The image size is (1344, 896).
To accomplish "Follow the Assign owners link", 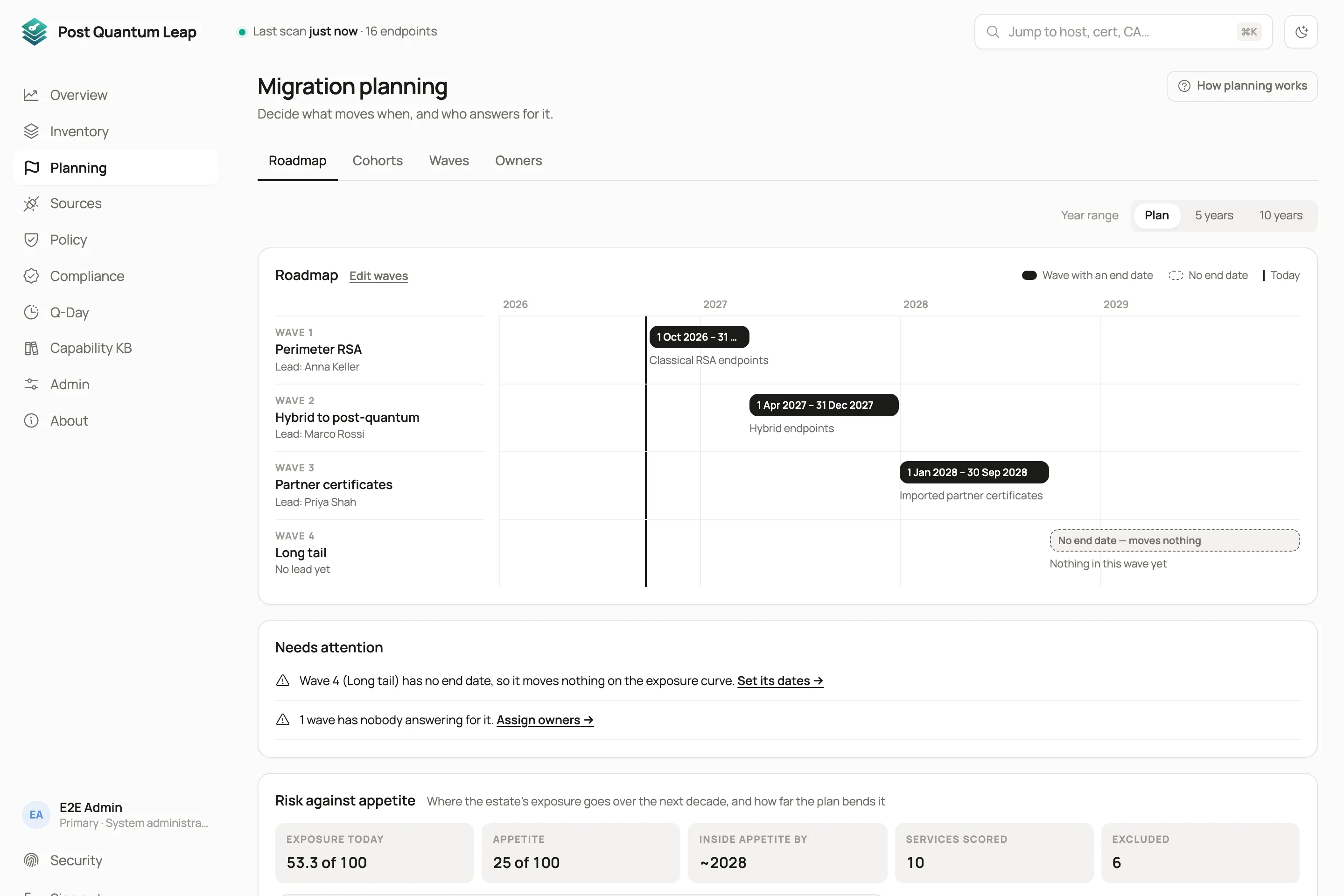I will click(x=545, y=720).
